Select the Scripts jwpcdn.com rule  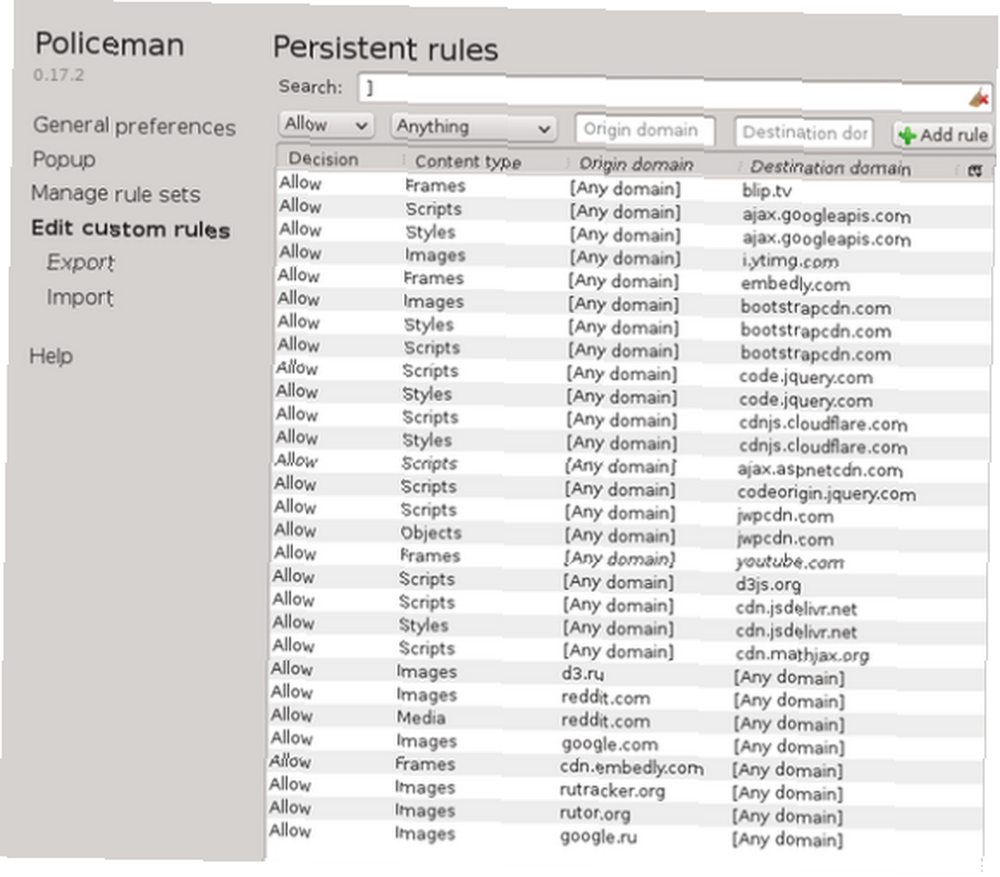629,511
